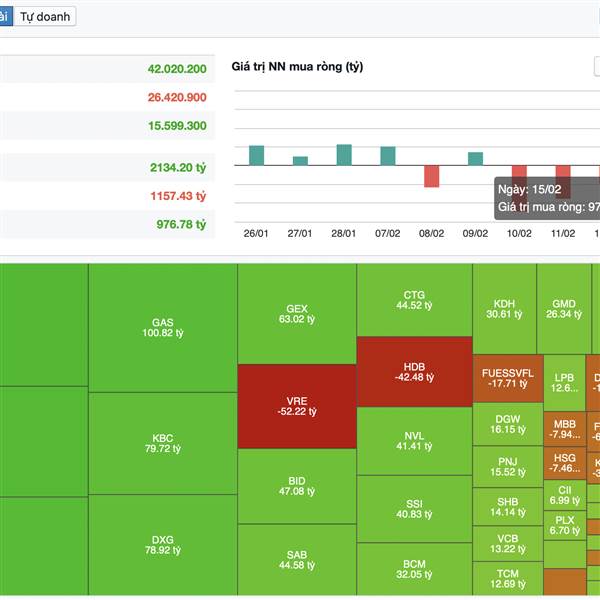Click the 08/02 date axis label
The height and width of the screenshot is (600, 600).
click(431, 233)
